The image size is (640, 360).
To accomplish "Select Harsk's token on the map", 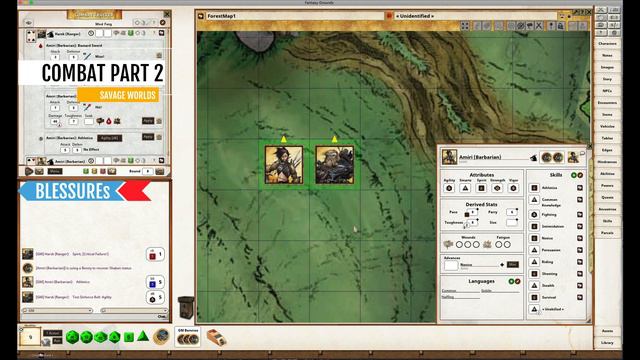I will point(335,165).
